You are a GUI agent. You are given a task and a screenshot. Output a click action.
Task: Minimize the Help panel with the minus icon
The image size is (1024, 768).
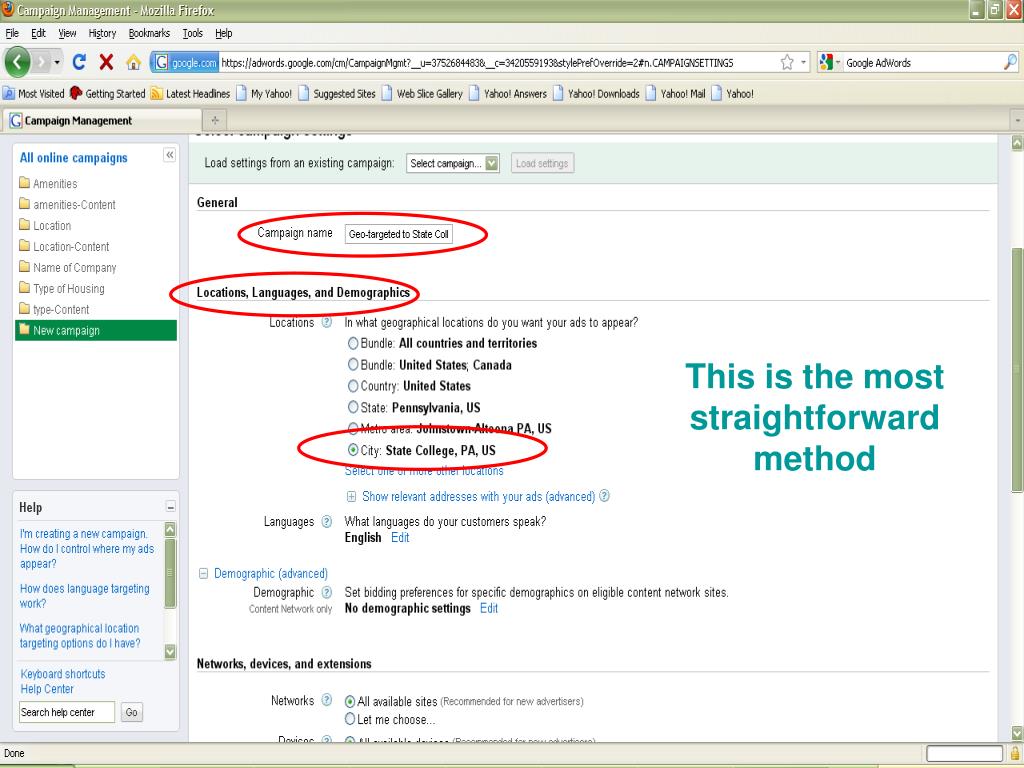click(170, 507)
